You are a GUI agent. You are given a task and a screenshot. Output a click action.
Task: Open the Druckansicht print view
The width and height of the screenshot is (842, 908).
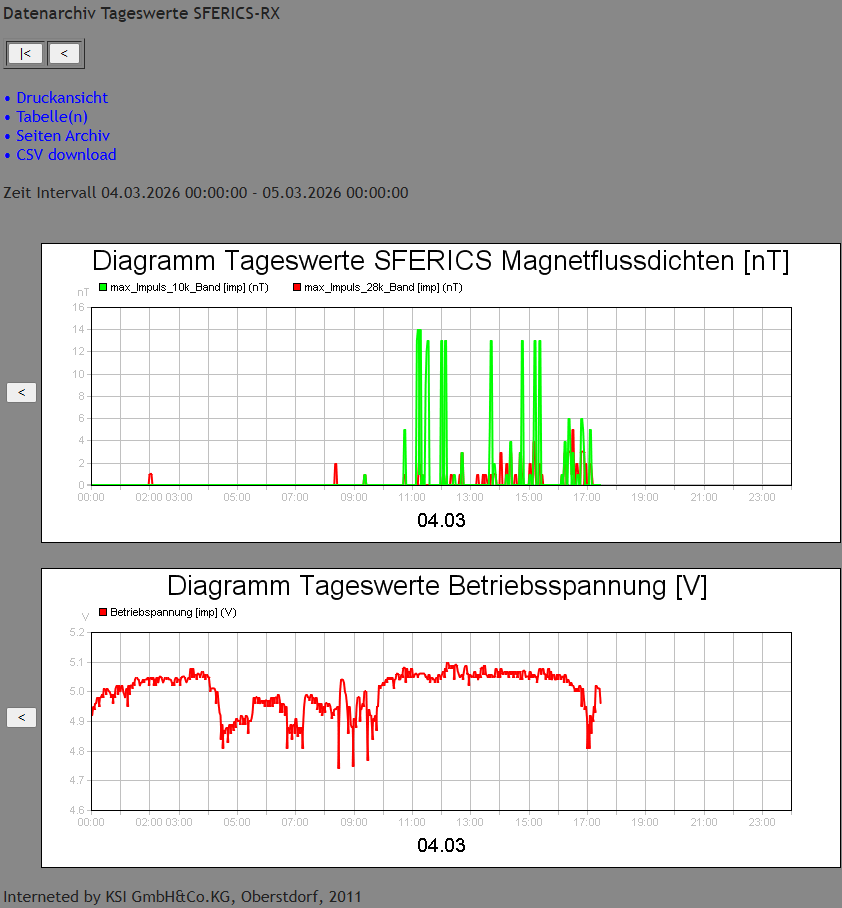(x=62, y=97)
